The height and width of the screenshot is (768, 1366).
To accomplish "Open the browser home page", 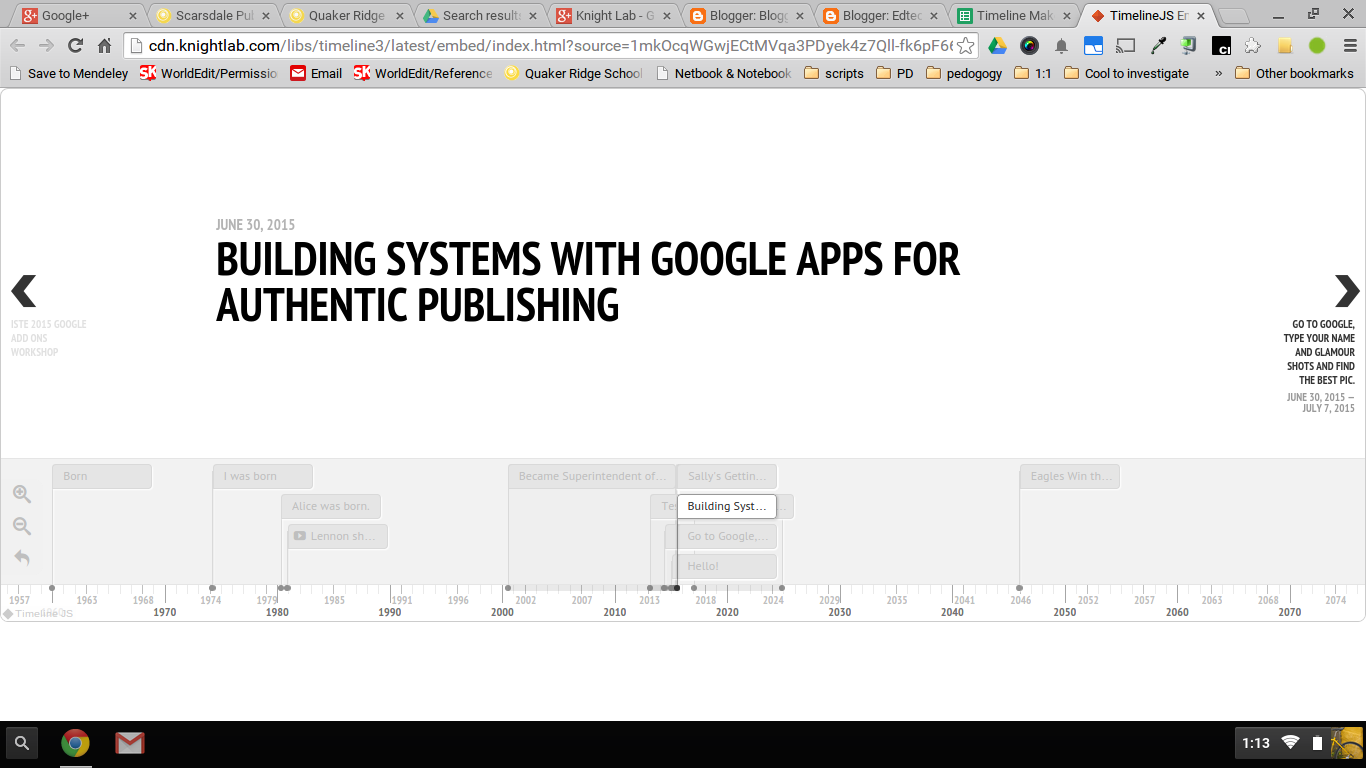I will [x=104, y=46].
